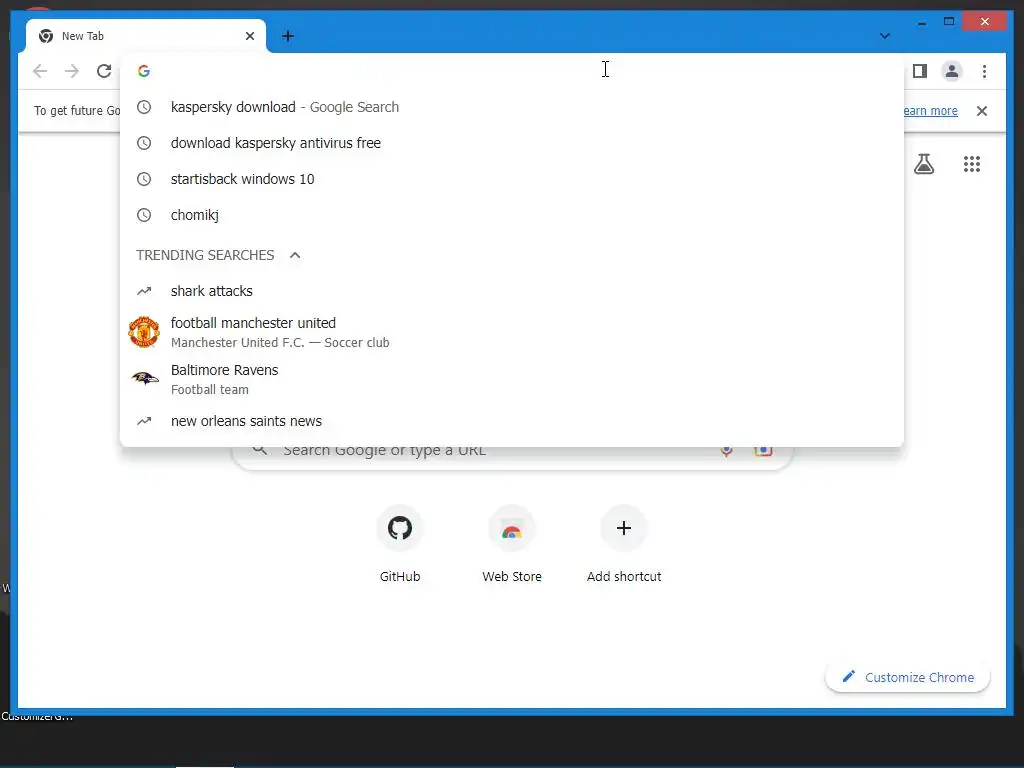1024x768 pixels.
Task: Select the kaspersky download suggestion
Action: pos(512,107)
